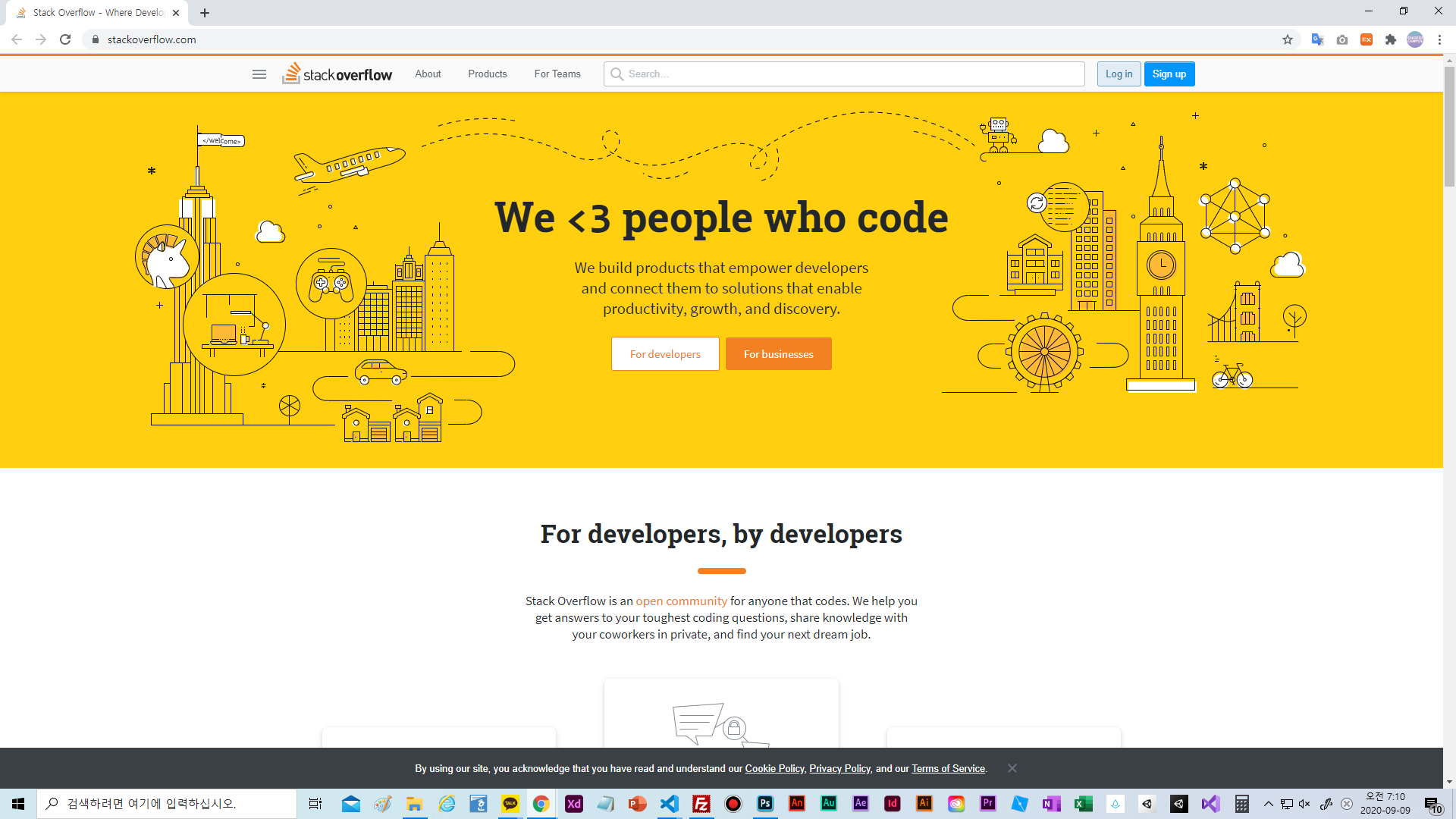Open the Google Translate extension
This screenshot has width=1456, height=819.
pyautogui.click(x=1318, y=39)
